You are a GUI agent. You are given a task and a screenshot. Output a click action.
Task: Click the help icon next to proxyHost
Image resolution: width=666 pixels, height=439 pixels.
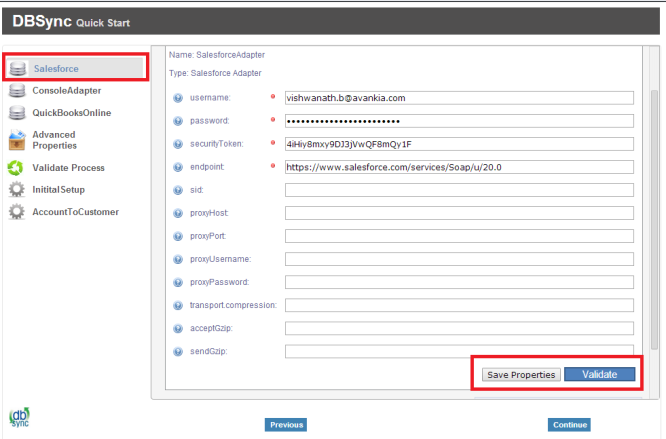click(178, 213)
